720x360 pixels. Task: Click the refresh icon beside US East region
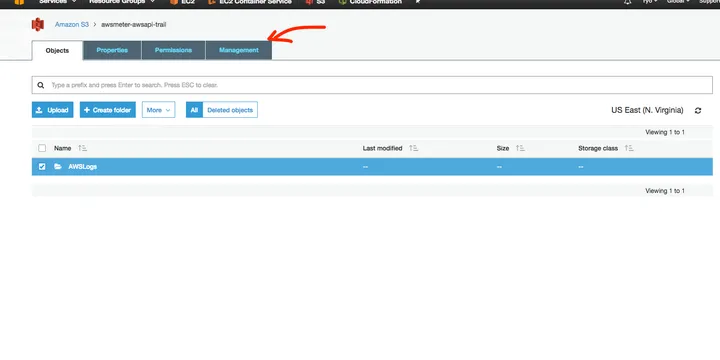tap(698, 111)
